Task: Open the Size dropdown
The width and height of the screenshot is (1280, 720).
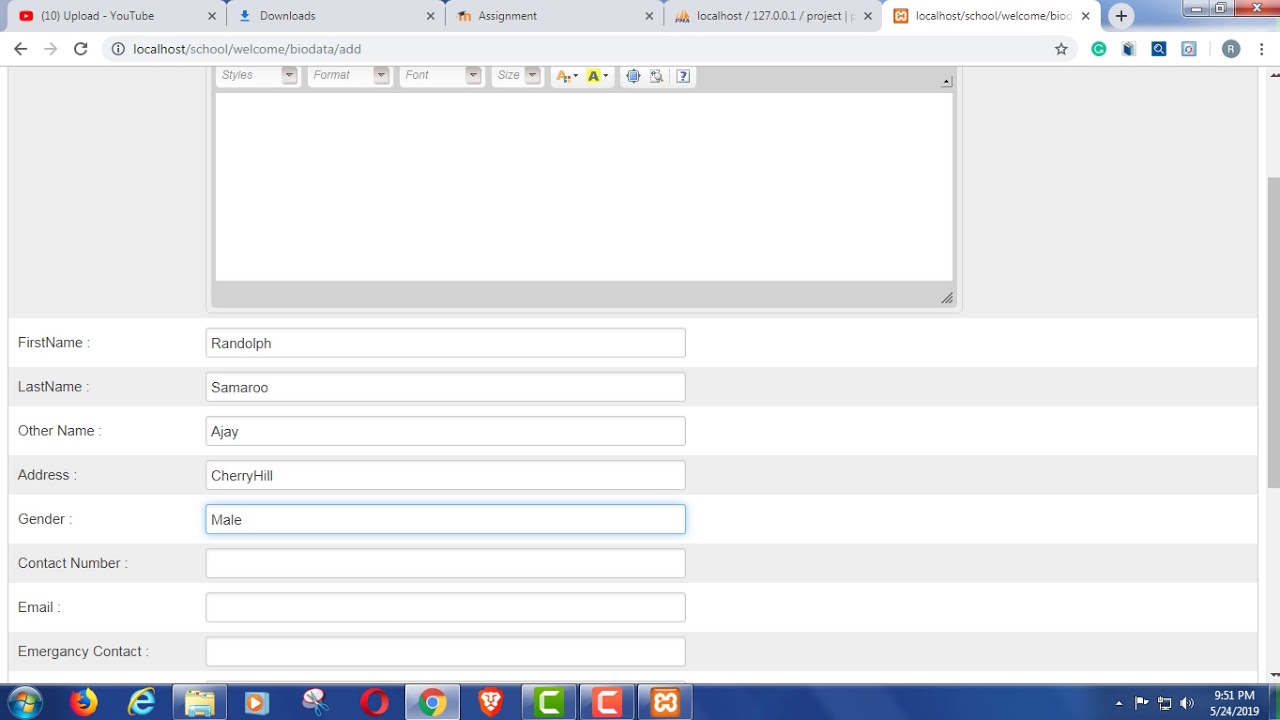Action: [x=517, y=76]
